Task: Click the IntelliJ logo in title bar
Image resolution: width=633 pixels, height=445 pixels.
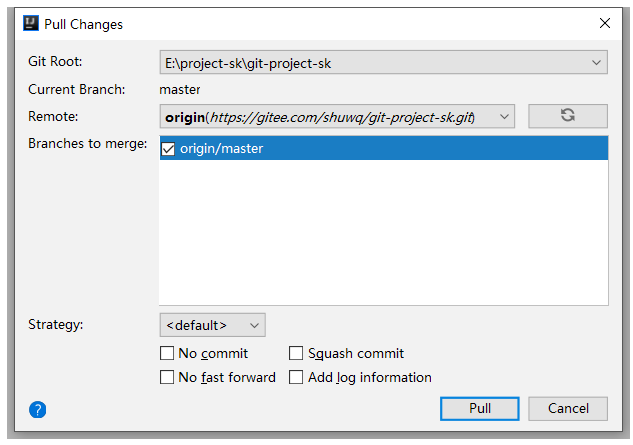Action: (31, 23)
